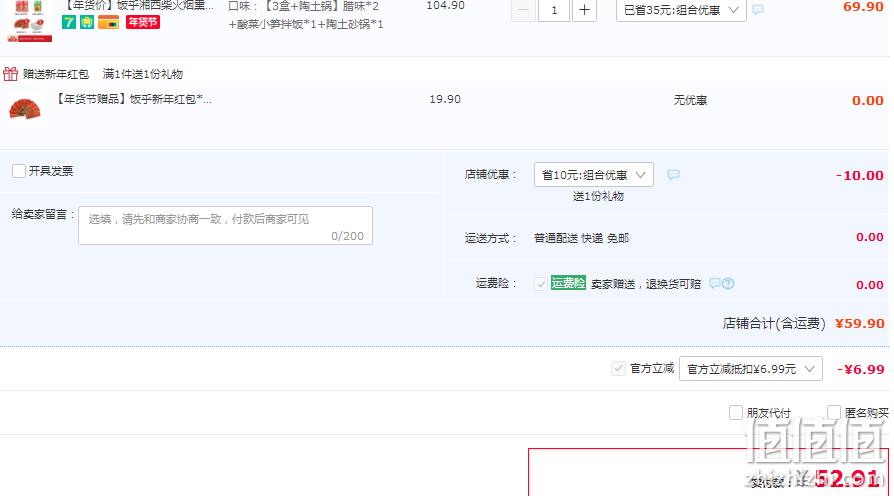Click the yellow service badge icon
Image resolution: width=894 pixels, height=496 pixels.
click(87, 22)
